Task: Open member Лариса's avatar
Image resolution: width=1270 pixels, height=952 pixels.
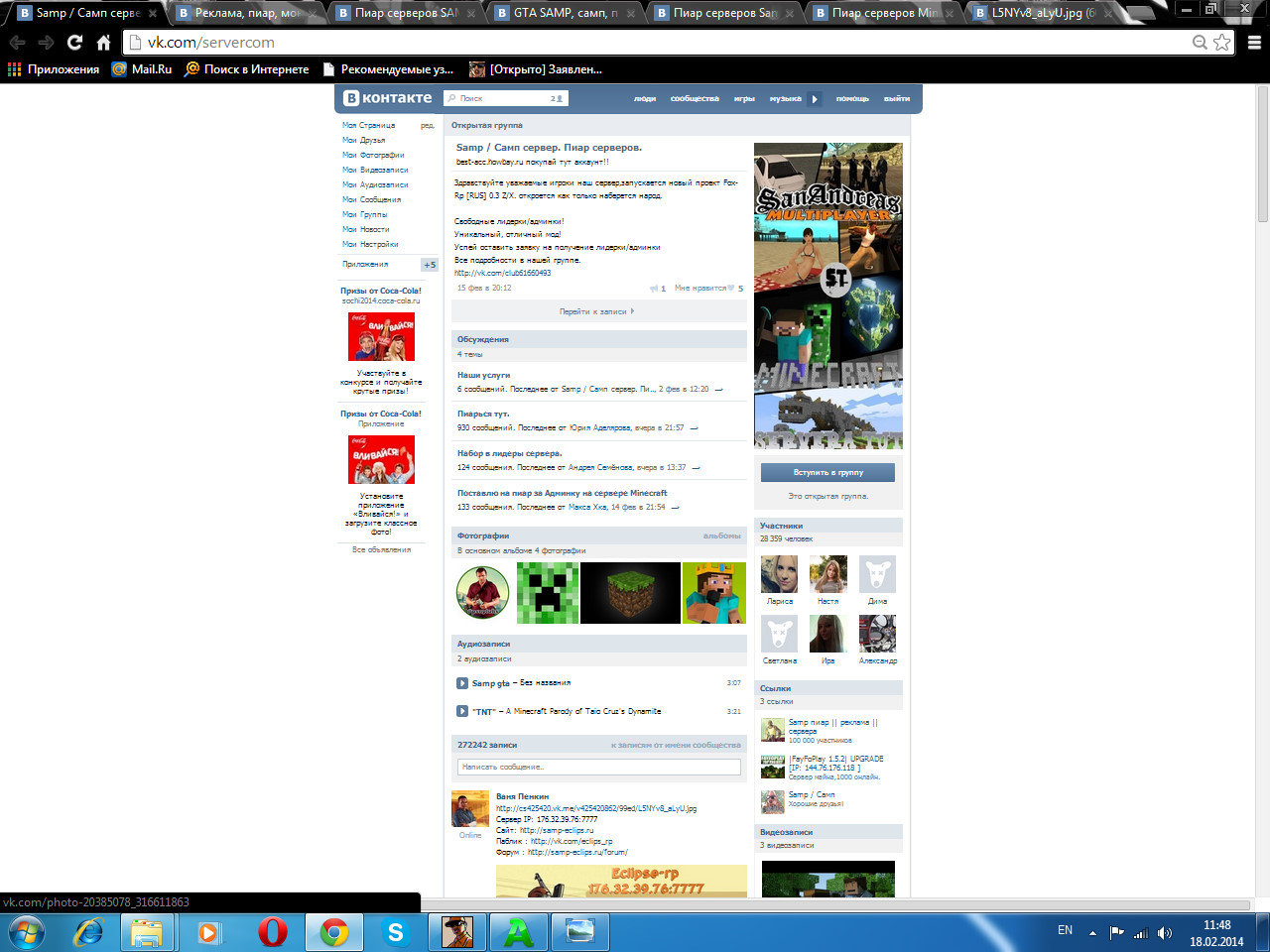Action: (x=779, y=574)
